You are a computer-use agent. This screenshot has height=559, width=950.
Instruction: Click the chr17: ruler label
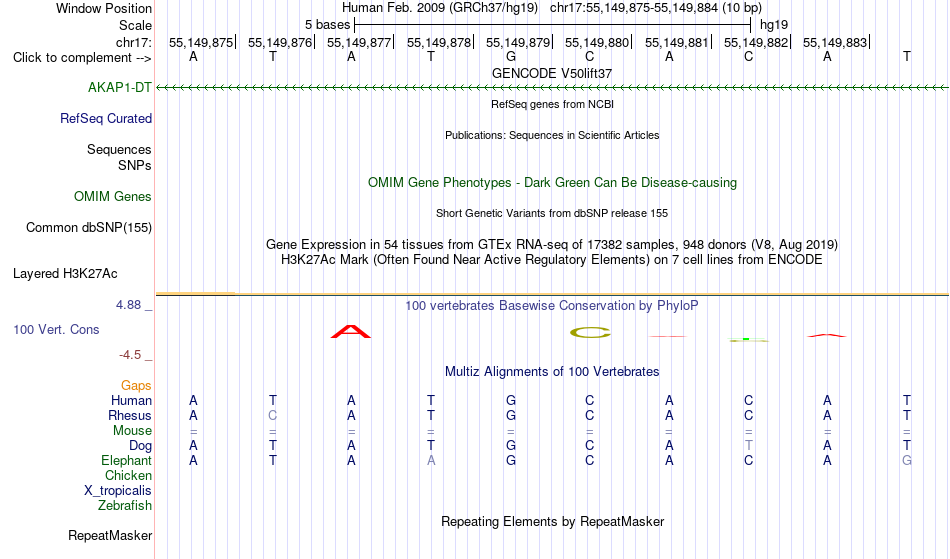point(133,42)
